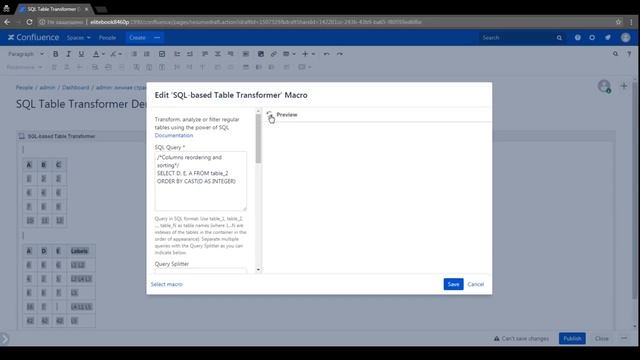640x360 pixels.
Task: Undo the last edit
Action: point(327,54)
